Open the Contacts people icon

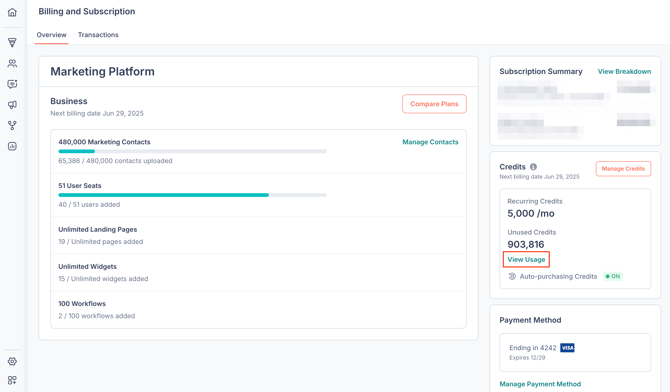(x=12, y=63)
